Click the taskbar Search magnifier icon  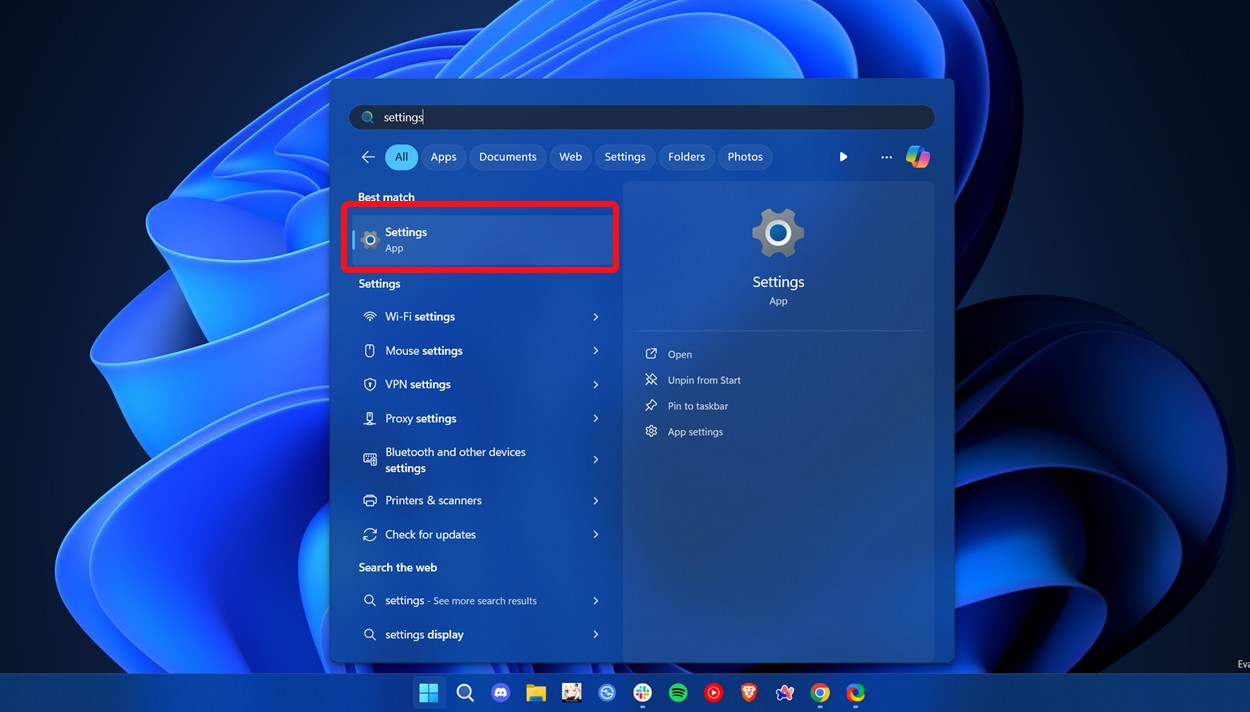[x=465, y=693]
